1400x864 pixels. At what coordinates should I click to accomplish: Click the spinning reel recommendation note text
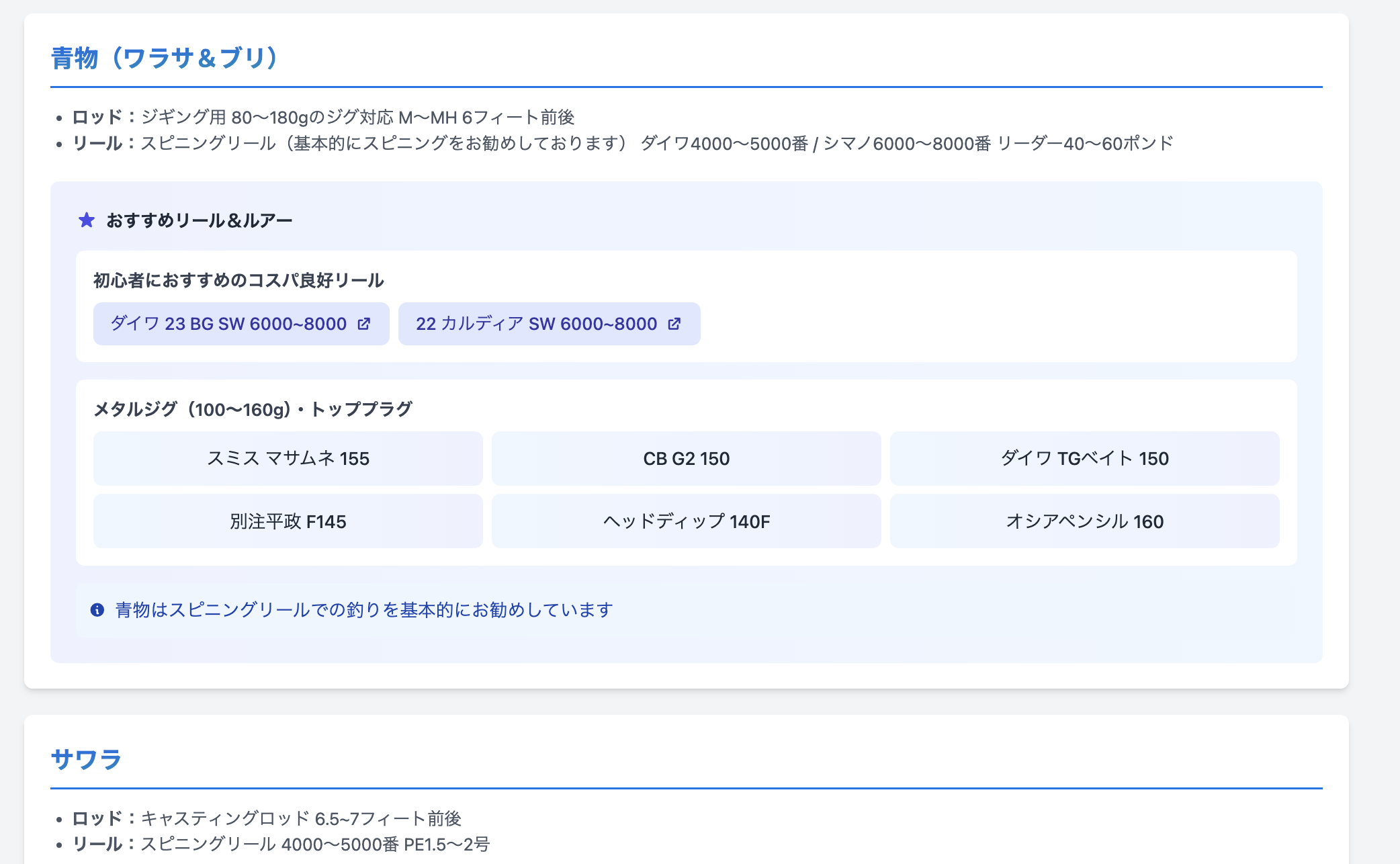[x=364, y=610]
